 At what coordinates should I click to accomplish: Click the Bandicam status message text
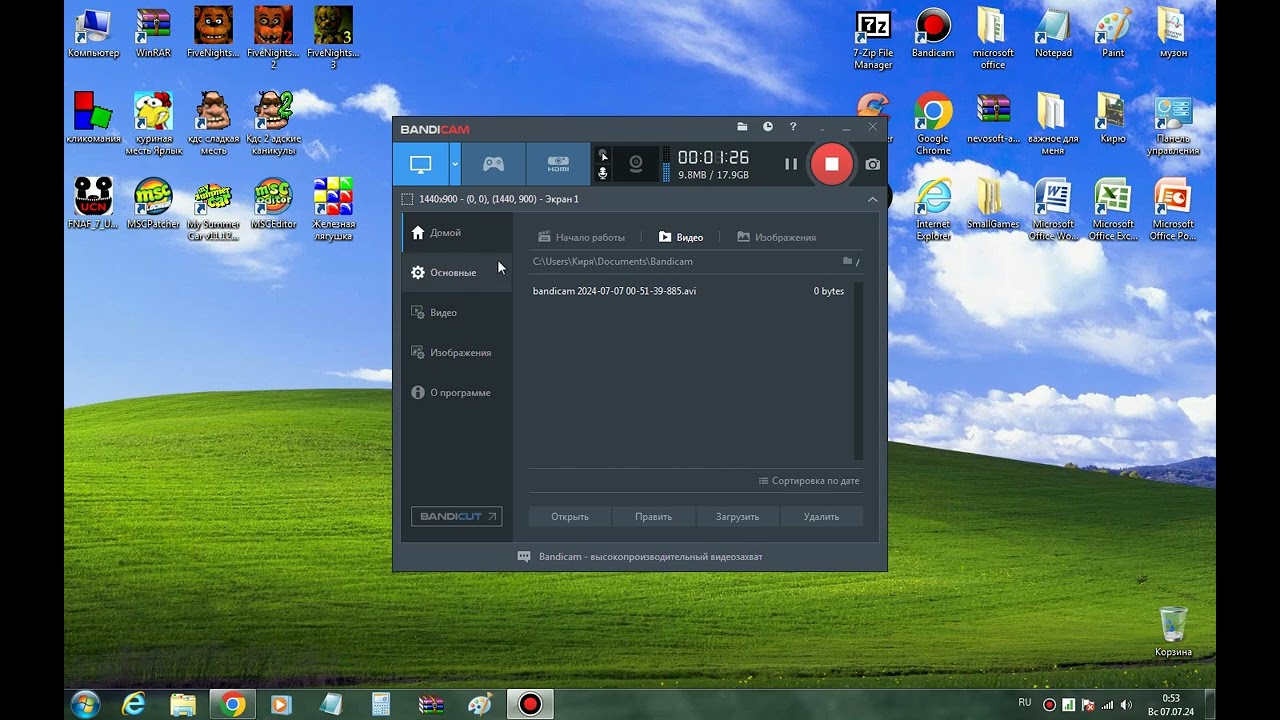650,557
